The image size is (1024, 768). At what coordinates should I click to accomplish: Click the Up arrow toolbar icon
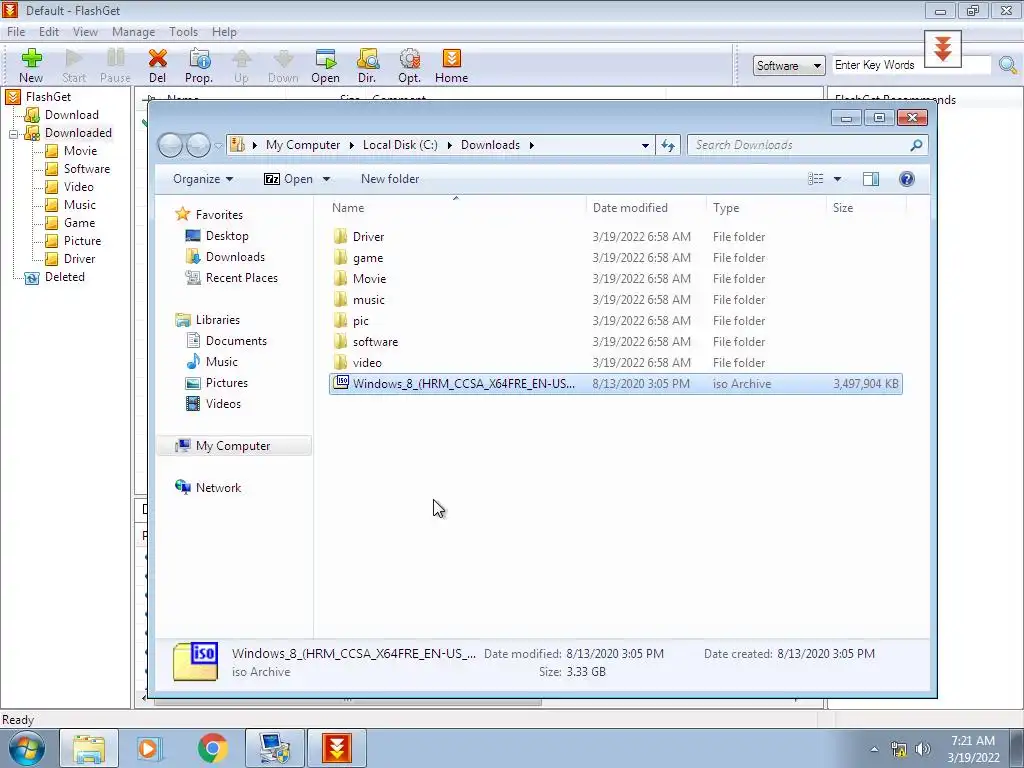coord(242,65)
